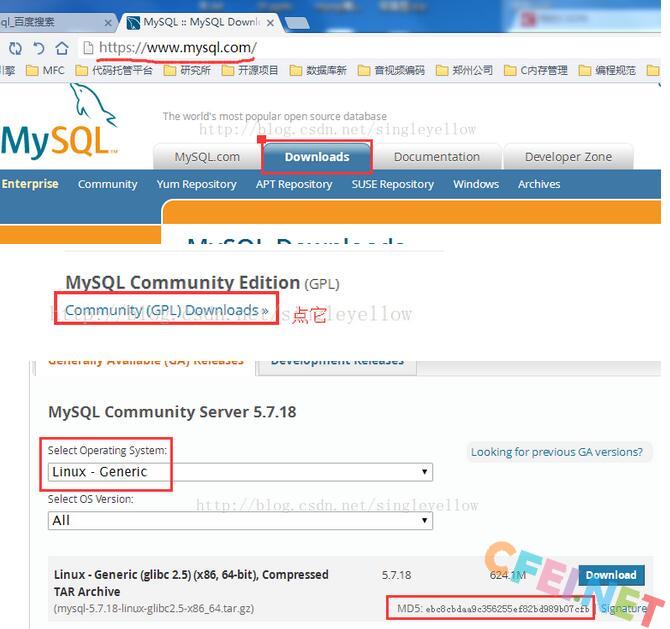Viewport: 670px width, 629px height.
Task: Open the 数据库新 bookmark folder
Action: [x=318, y=70]
